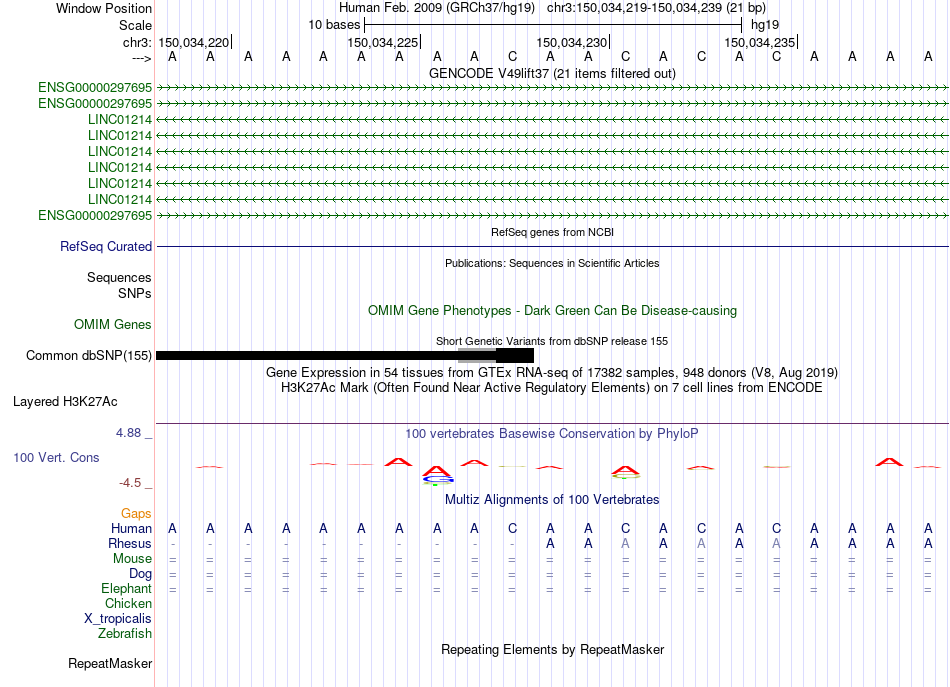The image size is (950, 687).
Task: Open Gene Expression in 54 tissues GTEx title
Action: coord(552,373)
